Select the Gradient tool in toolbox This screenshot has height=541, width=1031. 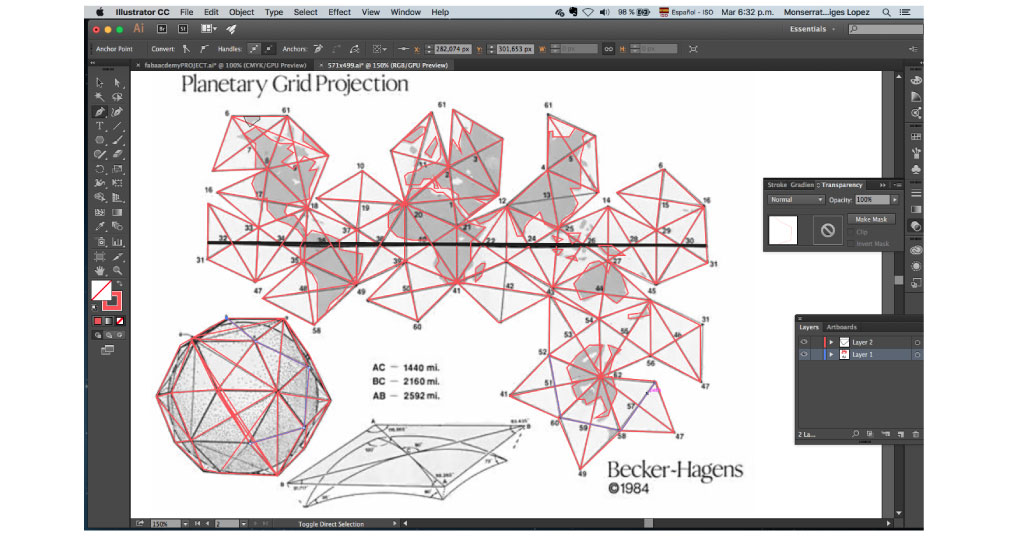[x=117, y=212]
